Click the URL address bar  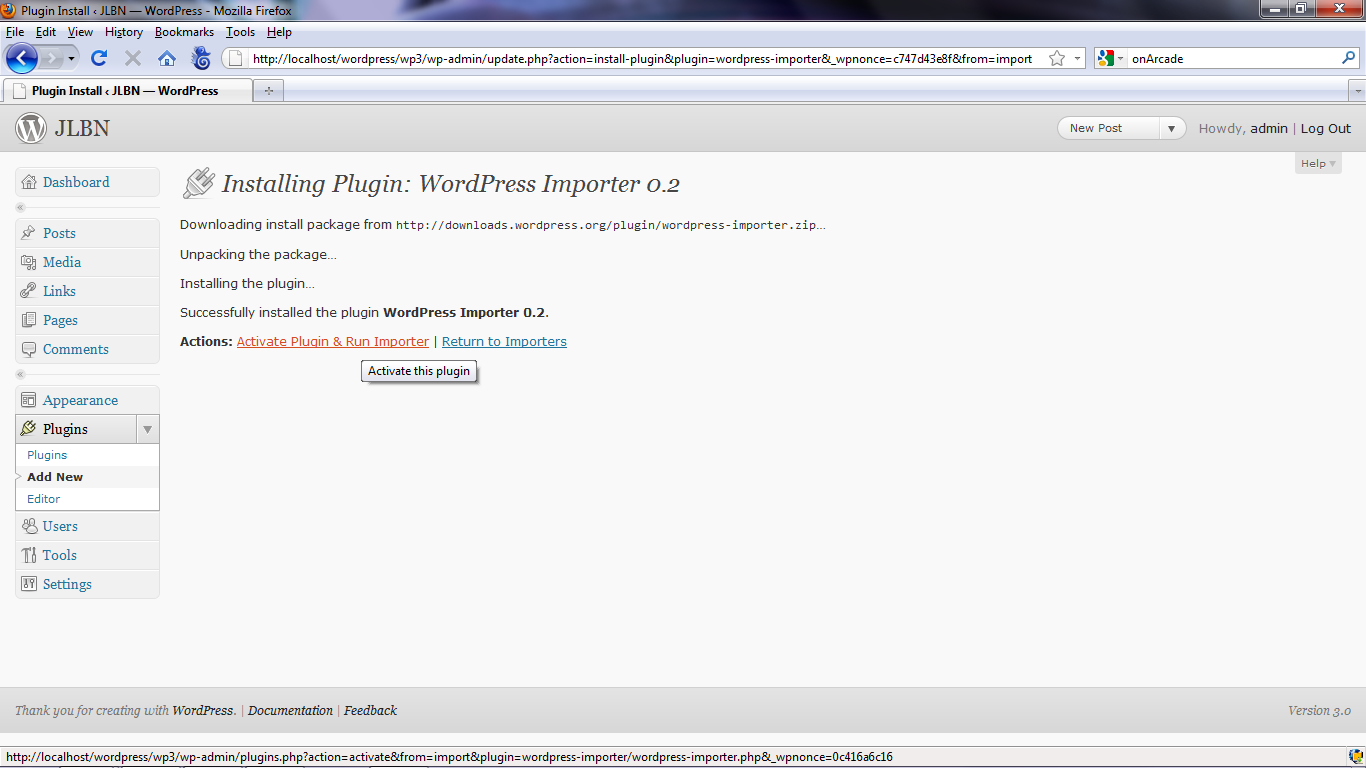pos(640,59)
